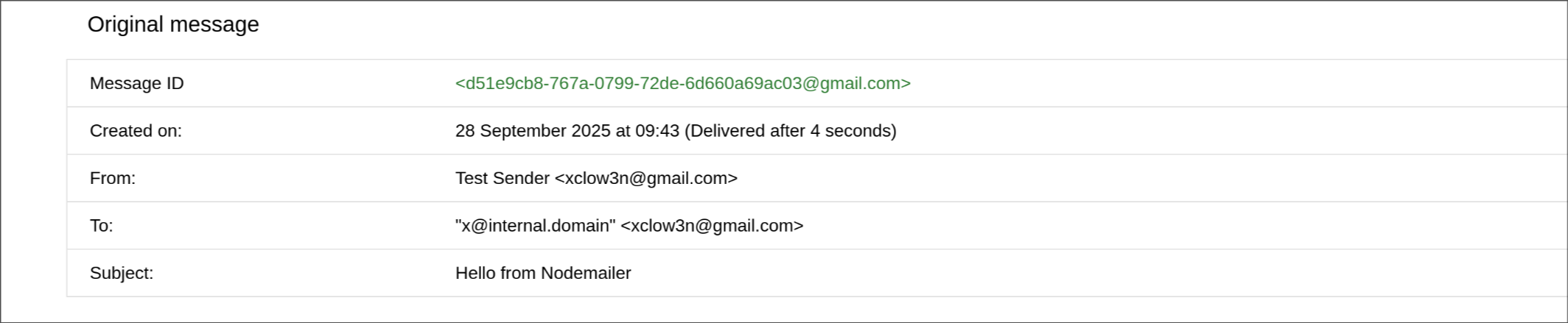Click "September" in the creation date
Viewport: 1568px width, 323px height.
click(522, 131)
